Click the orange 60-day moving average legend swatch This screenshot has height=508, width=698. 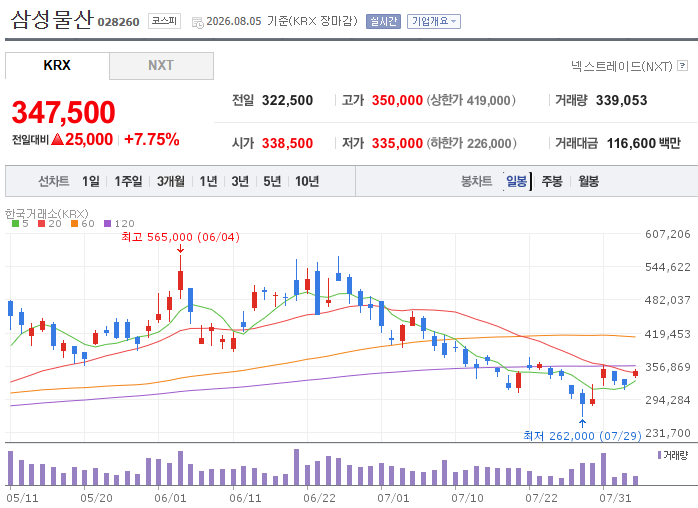click(x=74, y=224)
